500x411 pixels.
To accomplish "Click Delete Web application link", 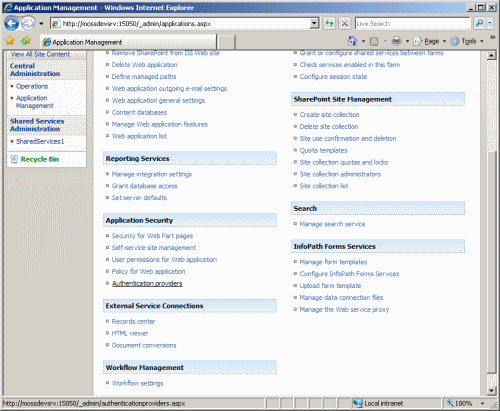I will pyautogui.click(x=144, y=65).
